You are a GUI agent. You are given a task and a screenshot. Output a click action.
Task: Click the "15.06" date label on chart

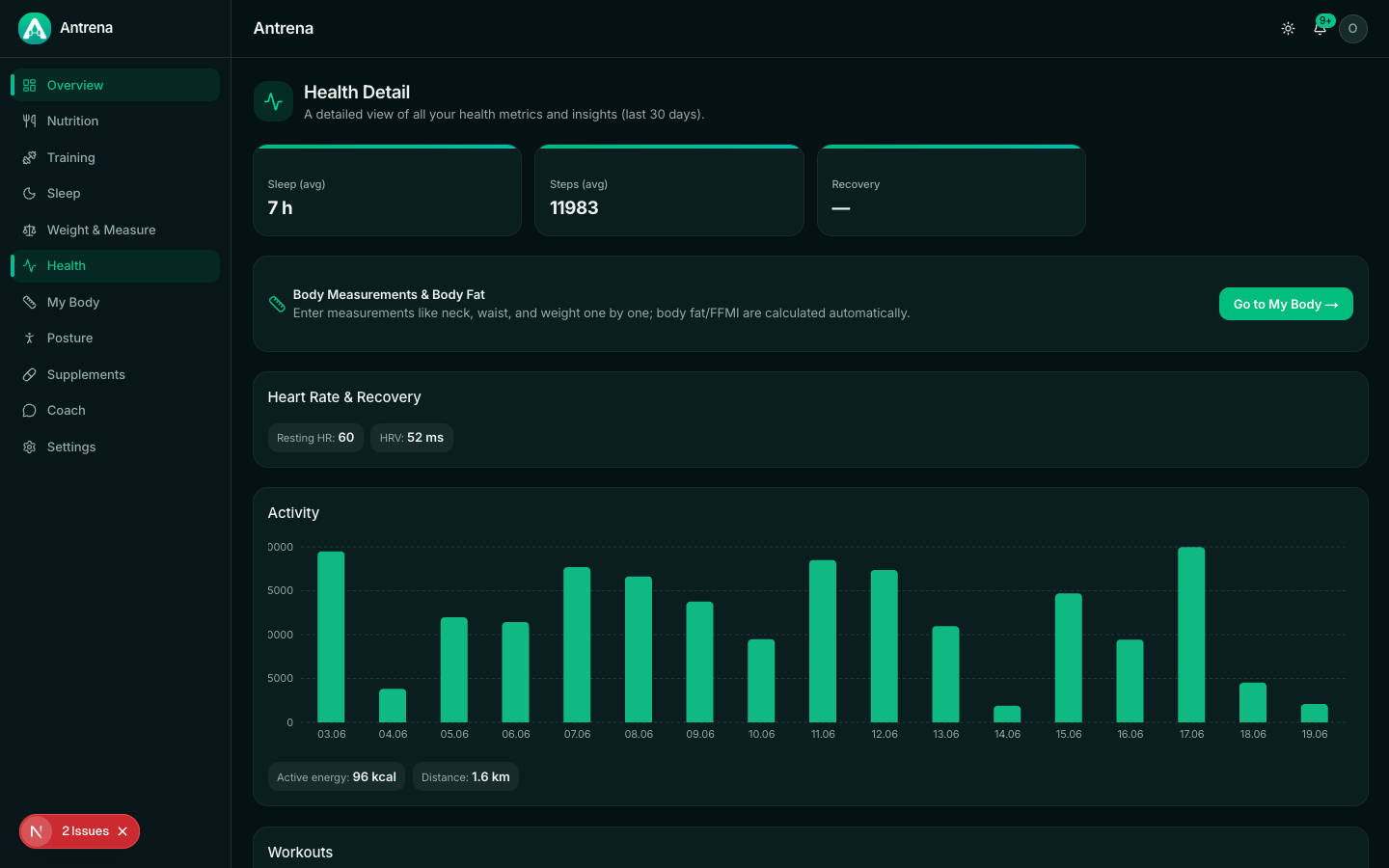coord(1069,735)
